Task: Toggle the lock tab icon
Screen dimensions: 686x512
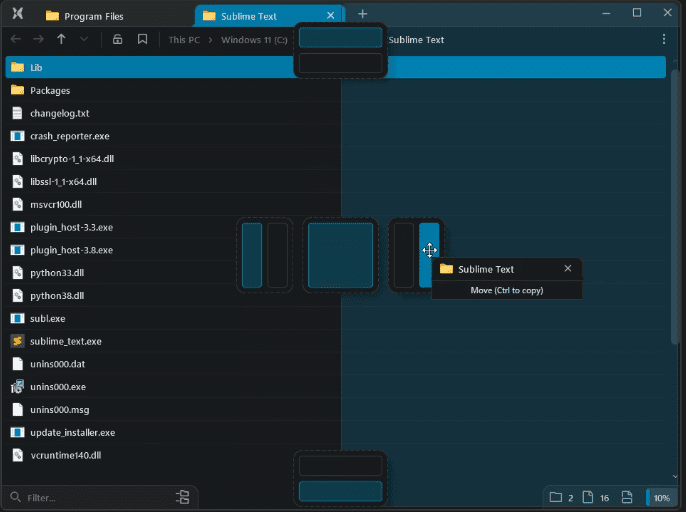Action: pos(117,39)
